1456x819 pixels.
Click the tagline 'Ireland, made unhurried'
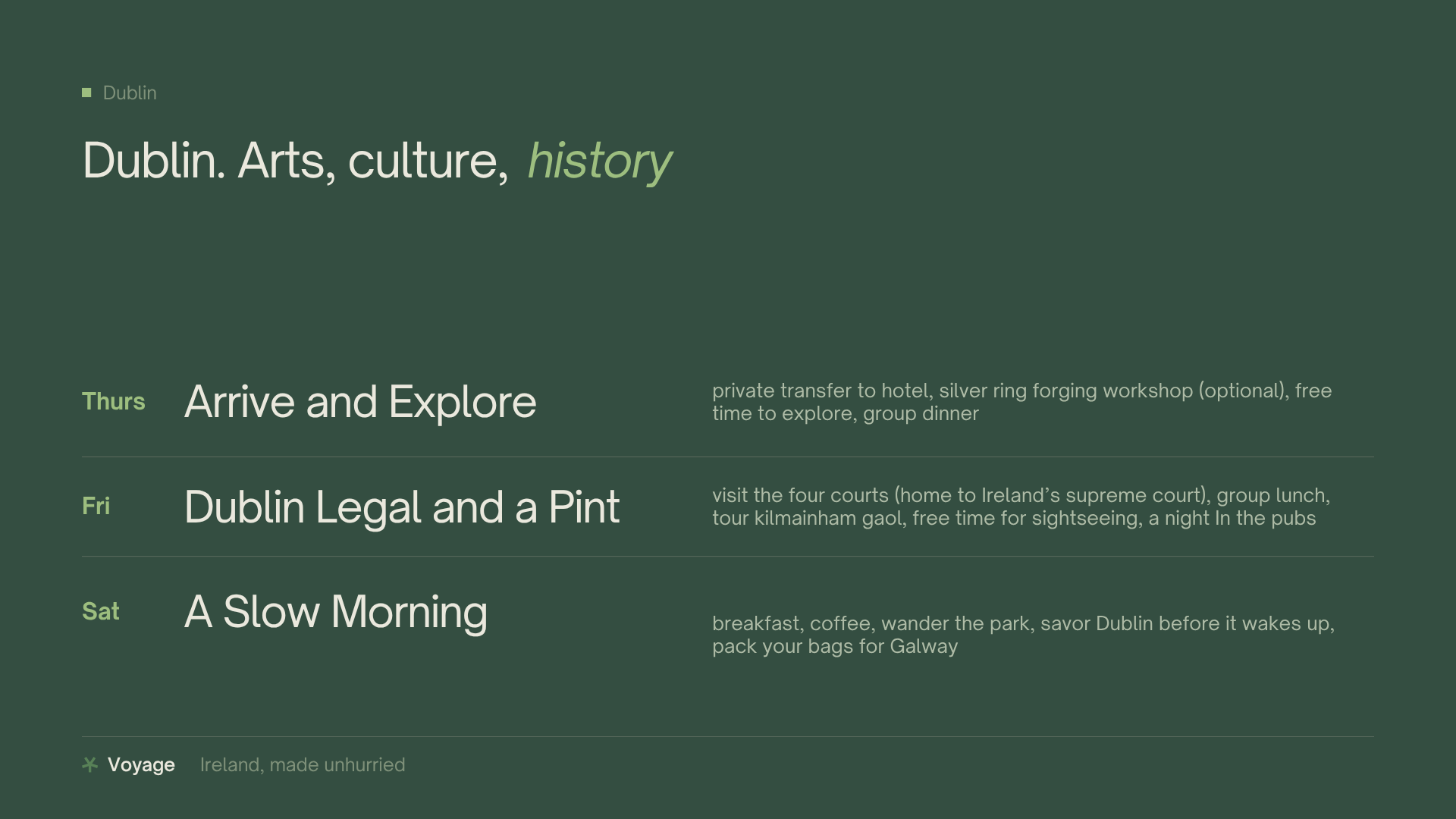[303, 764]
